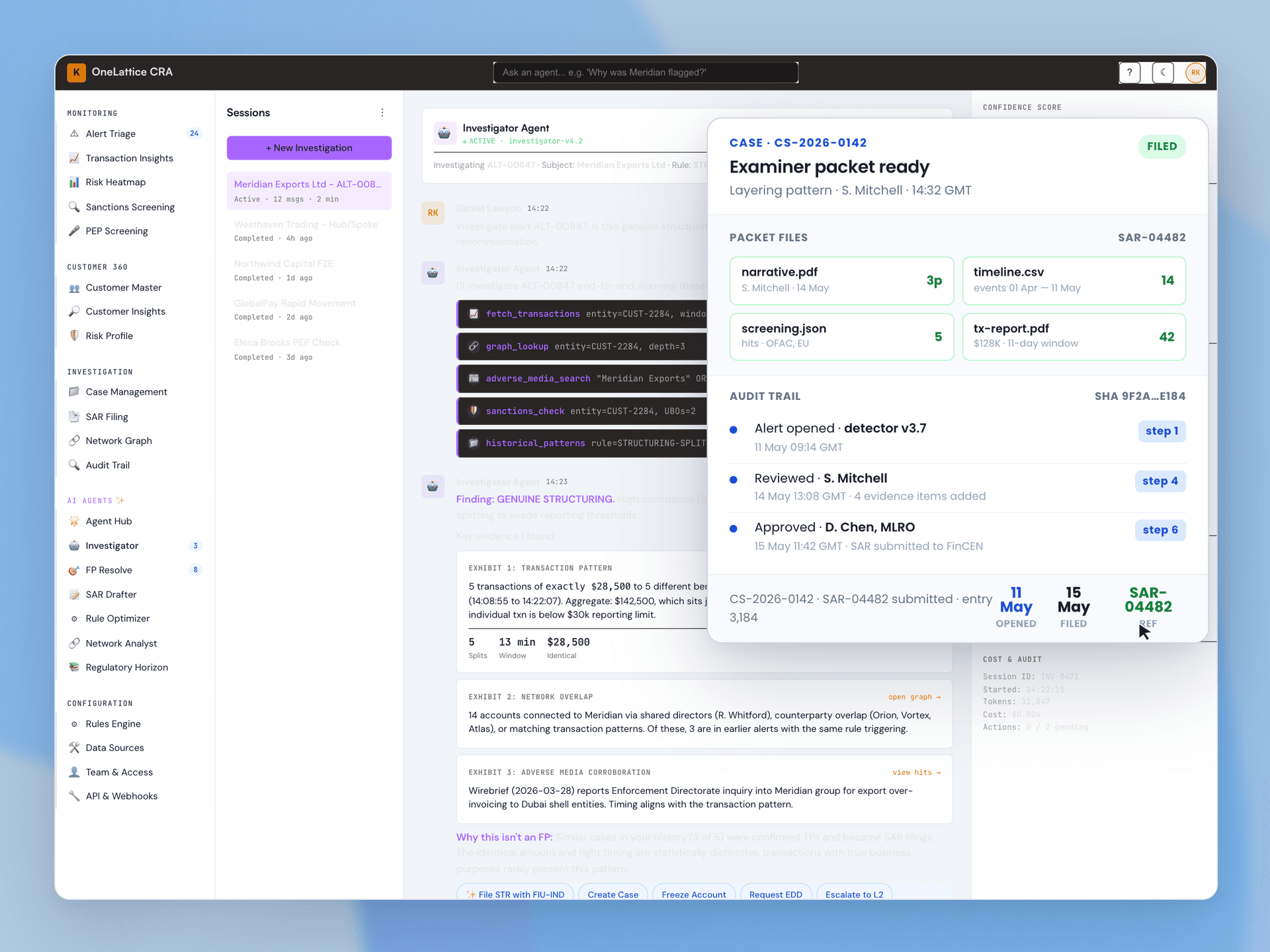Select Westhaven Trading Hub/Spoke session
Image resolution: width=1270 pixels, height=952 pixels.
[309, 231]
